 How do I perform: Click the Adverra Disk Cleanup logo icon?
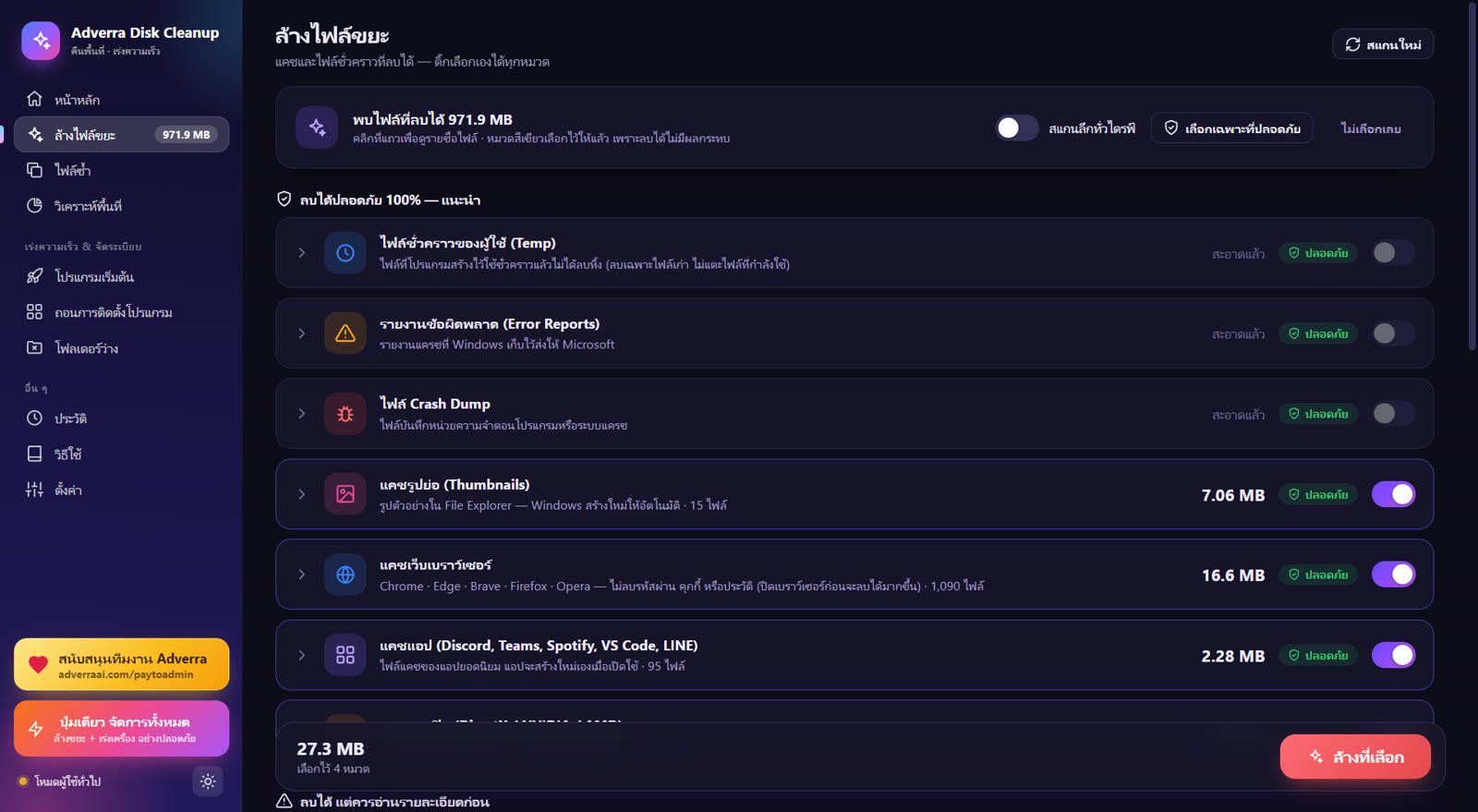pyautogui.click(x=41, y=41)
